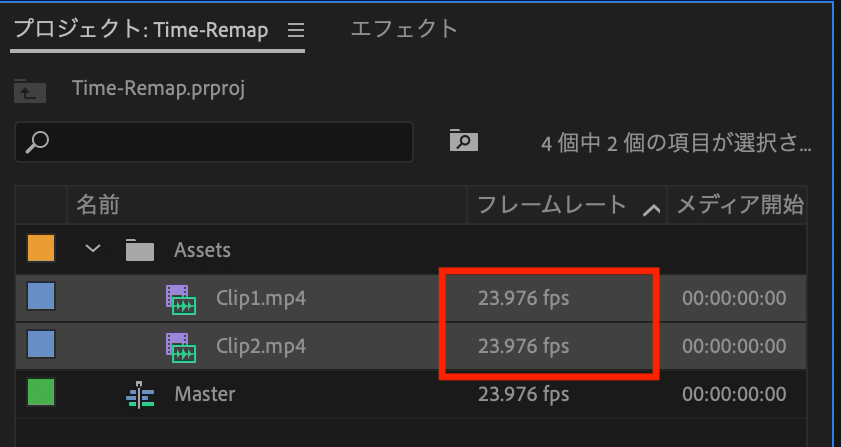Screen dimensions: 841x447
Task: Click the find-in-bin folder search icon
Action: tap(463, 141)
